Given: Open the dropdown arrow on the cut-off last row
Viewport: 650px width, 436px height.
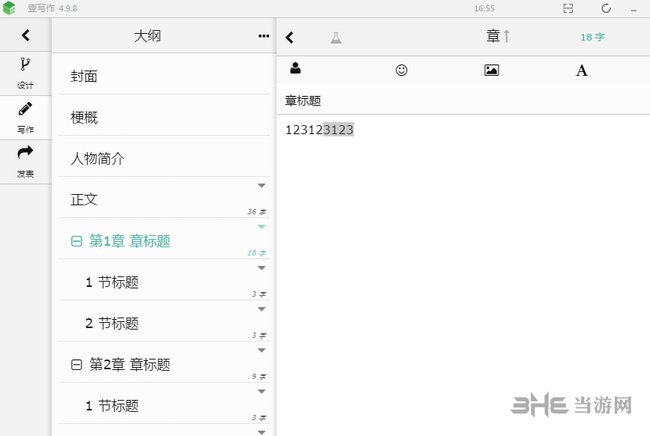Looking at the screenshot, I should click(262, 432).
